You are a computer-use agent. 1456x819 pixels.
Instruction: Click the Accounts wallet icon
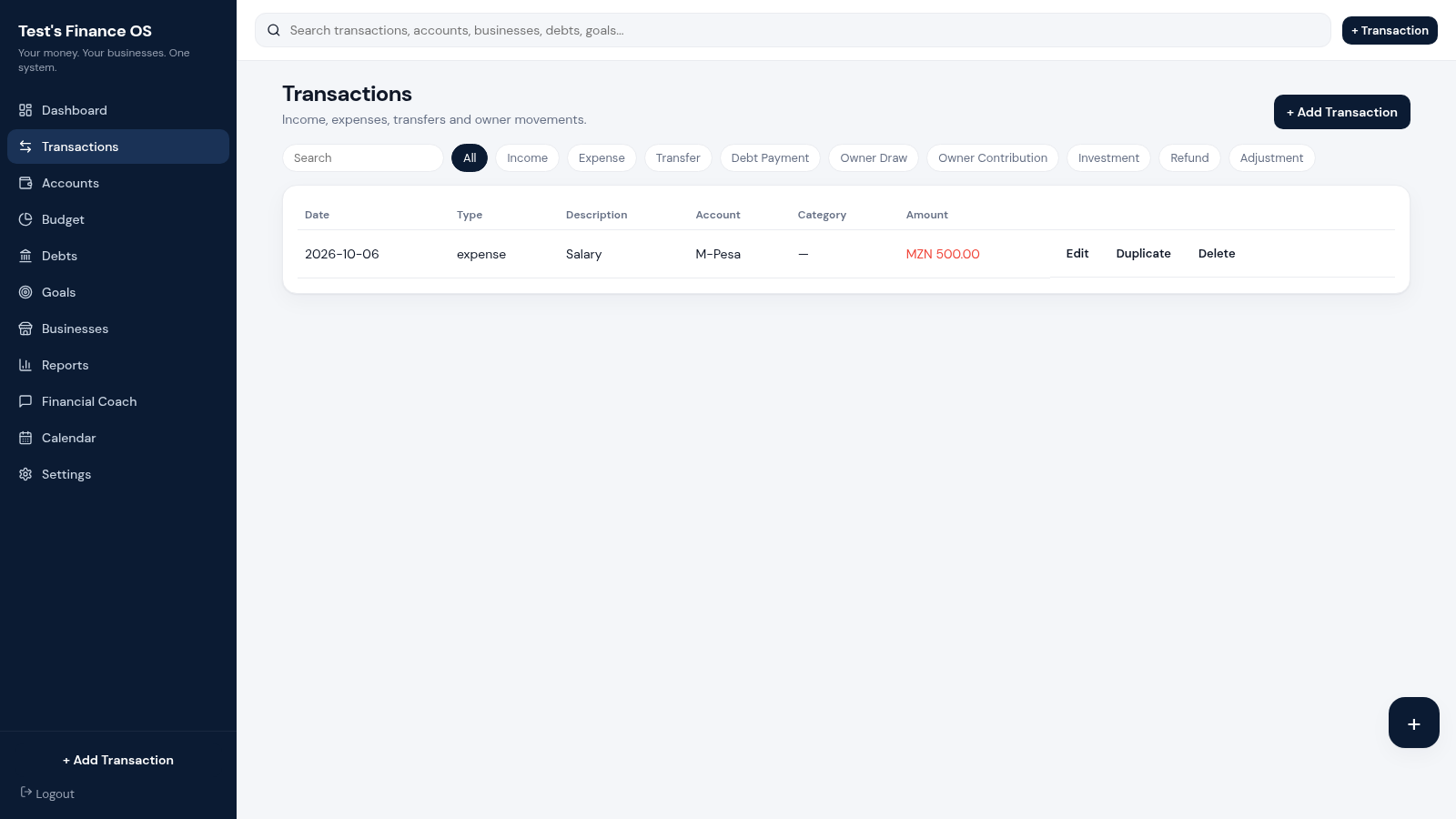click(x=25, y=183)
